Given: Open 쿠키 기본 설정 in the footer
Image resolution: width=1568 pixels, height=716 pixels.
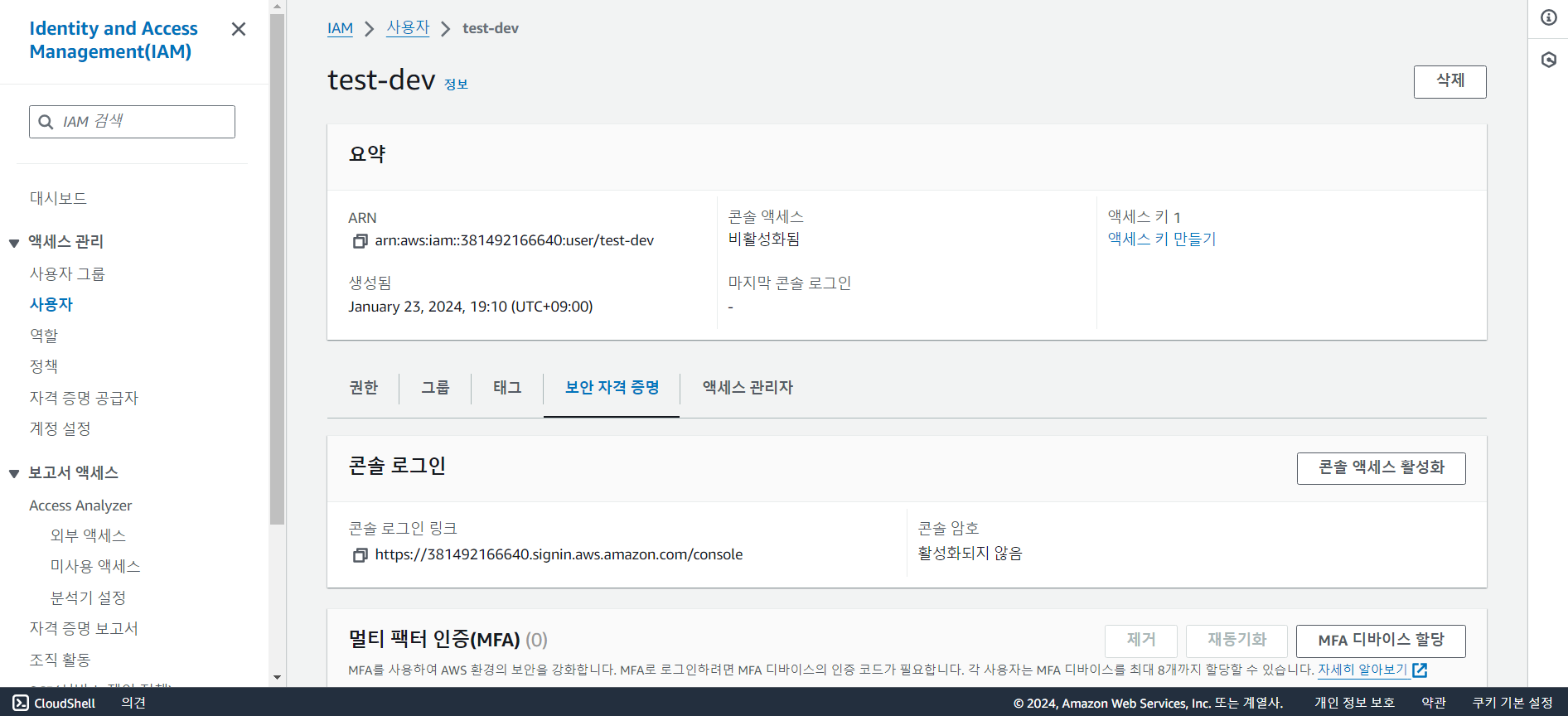Looking at the screenshot, I should pos(1512,703).
